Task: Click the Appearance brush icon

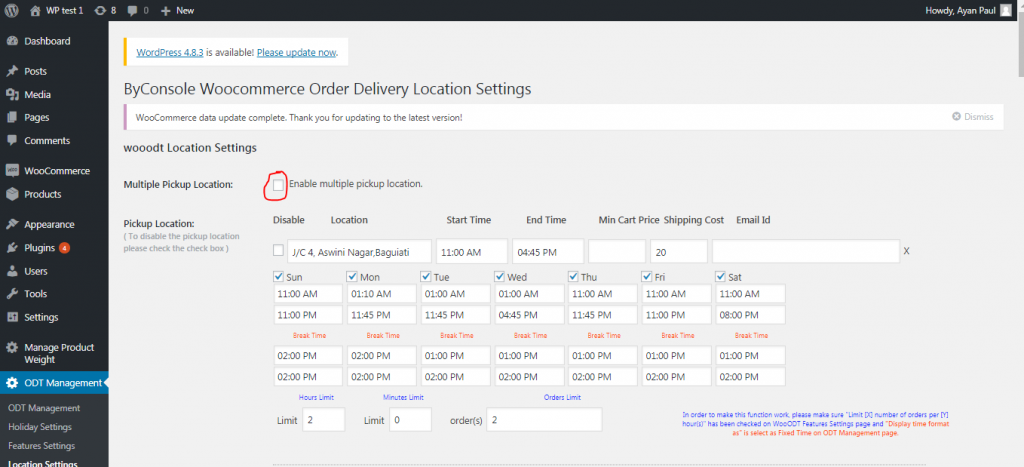Action: pos(12,224)
